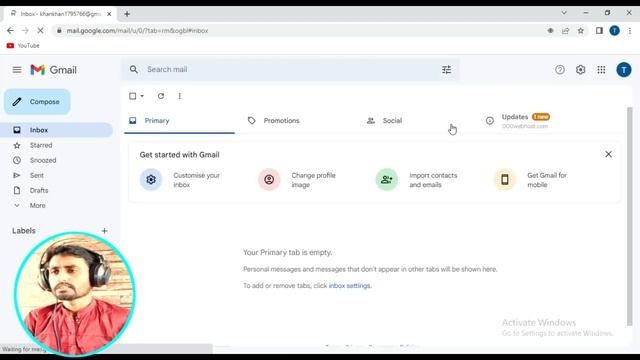Click the Get Gmail for mobile icon
Viewport: 640px width, 360px height.
pos(505,180)
